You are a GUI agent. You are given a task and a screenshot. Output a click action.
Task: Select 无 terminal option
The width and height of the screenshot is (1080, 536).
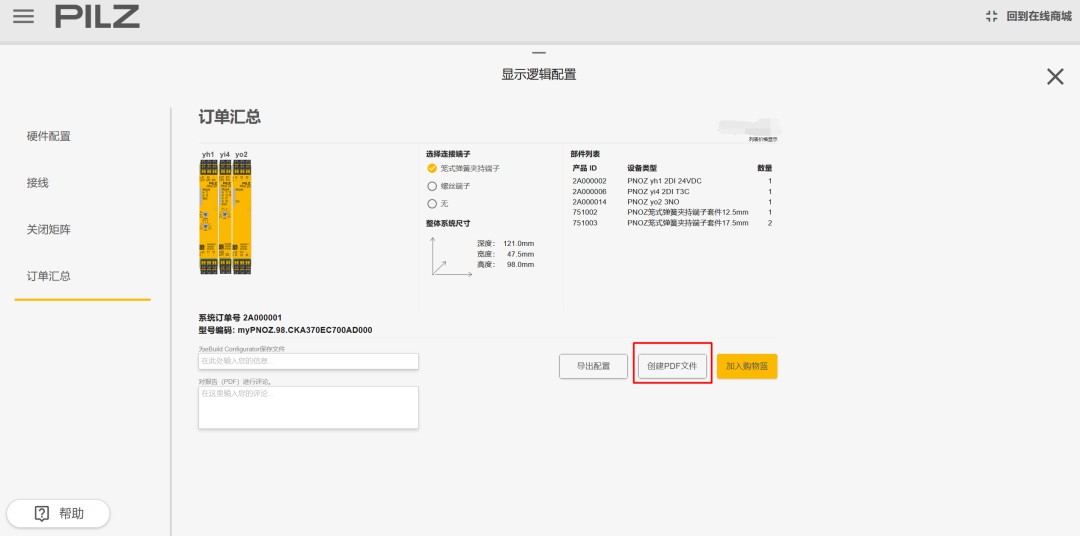coord(433,203)
